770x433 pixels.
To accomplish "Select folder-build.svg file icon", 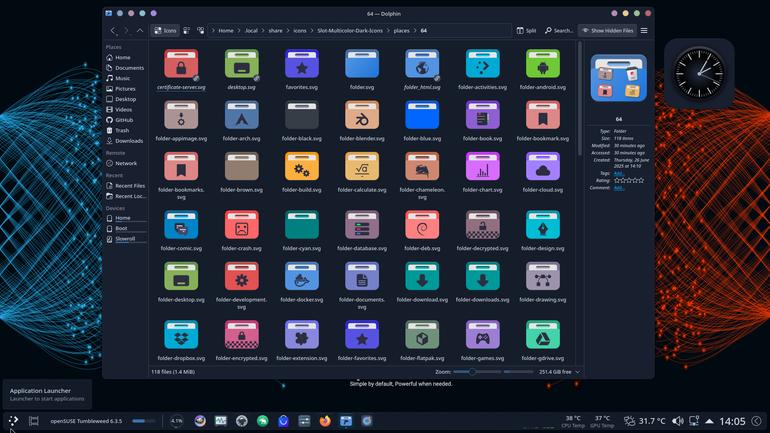I will click(302, 166).
